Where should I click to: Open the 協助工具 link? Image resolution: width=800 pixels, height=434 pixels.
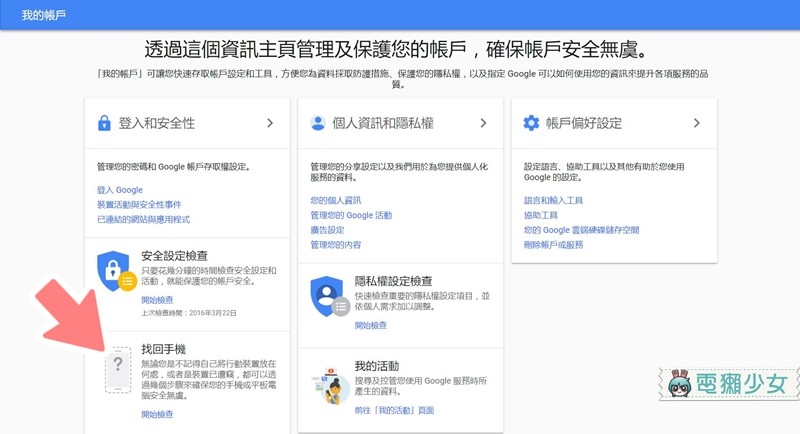[x=540, y=215]
